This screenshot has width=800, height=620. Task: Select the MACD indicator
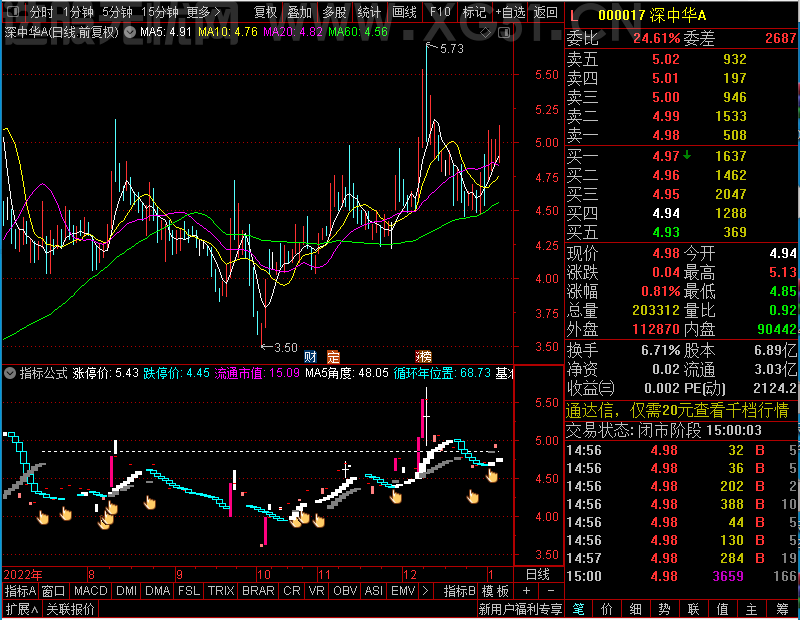tap(91, 591)
